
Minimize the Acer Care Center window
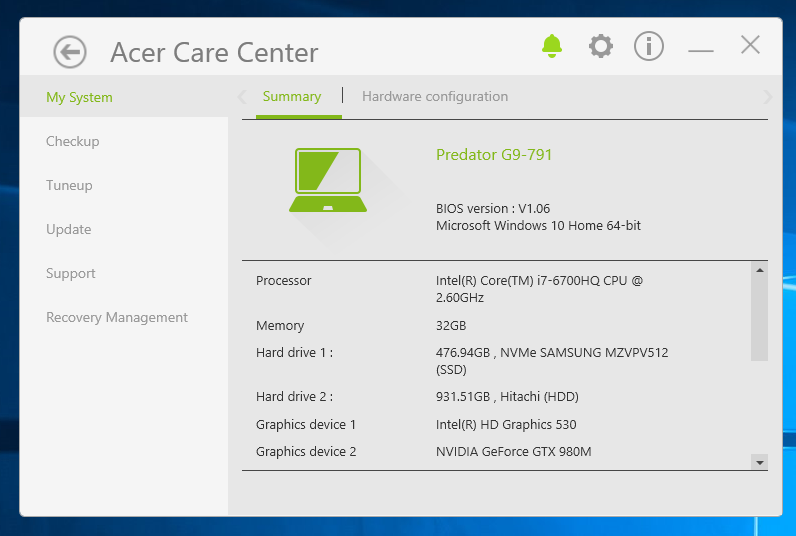[x=701, y=51]
